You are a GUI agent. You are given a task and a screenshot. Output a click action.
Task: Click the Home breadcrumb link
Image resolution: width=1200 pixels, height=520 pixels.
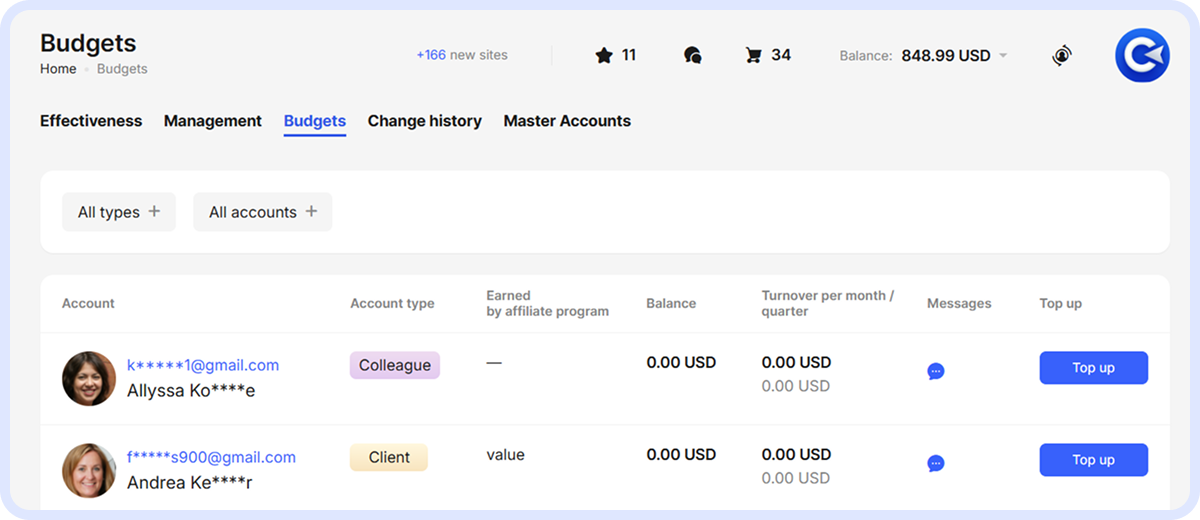point(58,69)
